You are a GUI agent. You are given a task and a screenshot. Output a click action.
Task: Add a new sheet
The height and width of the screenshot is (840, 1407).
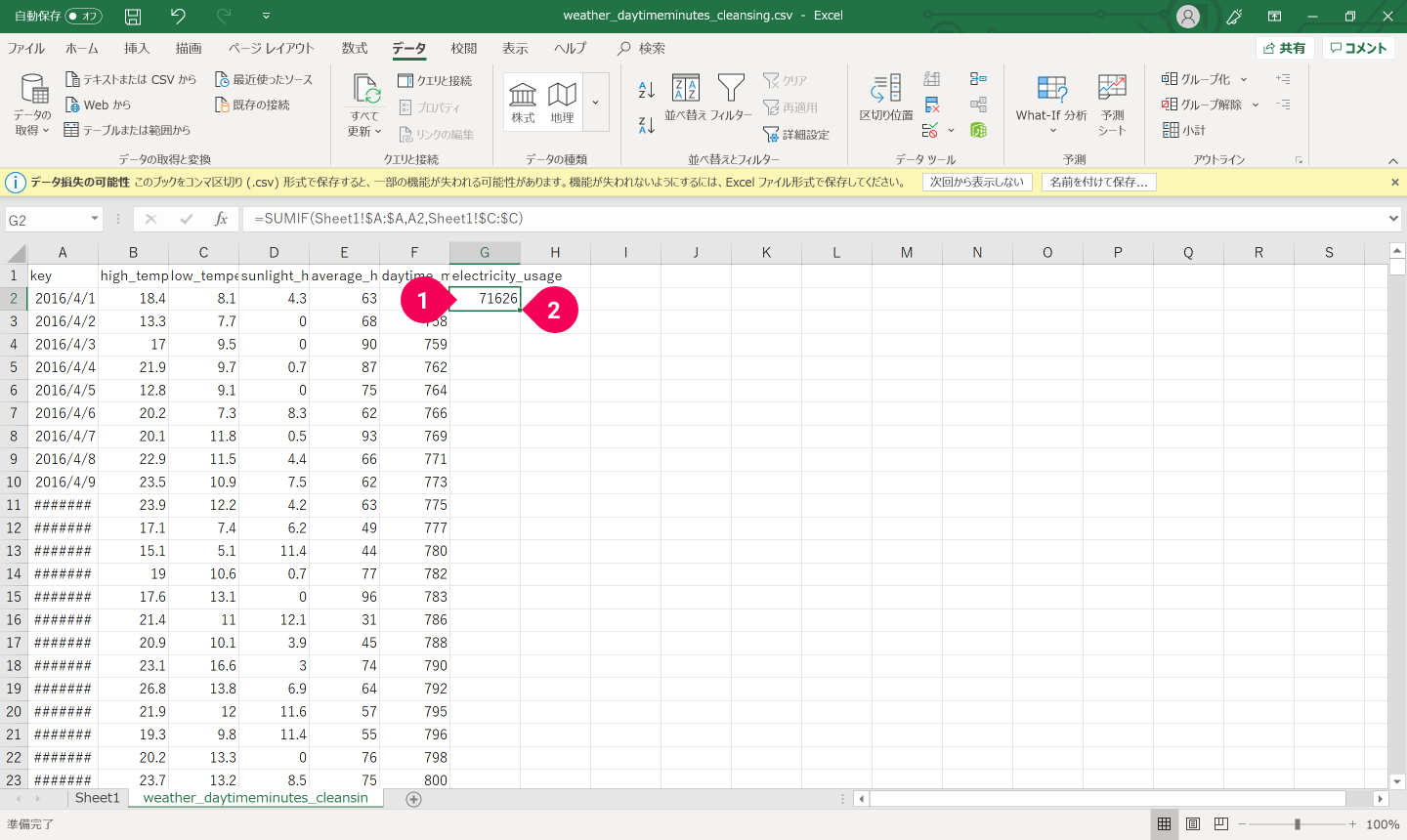coord(413,799)
